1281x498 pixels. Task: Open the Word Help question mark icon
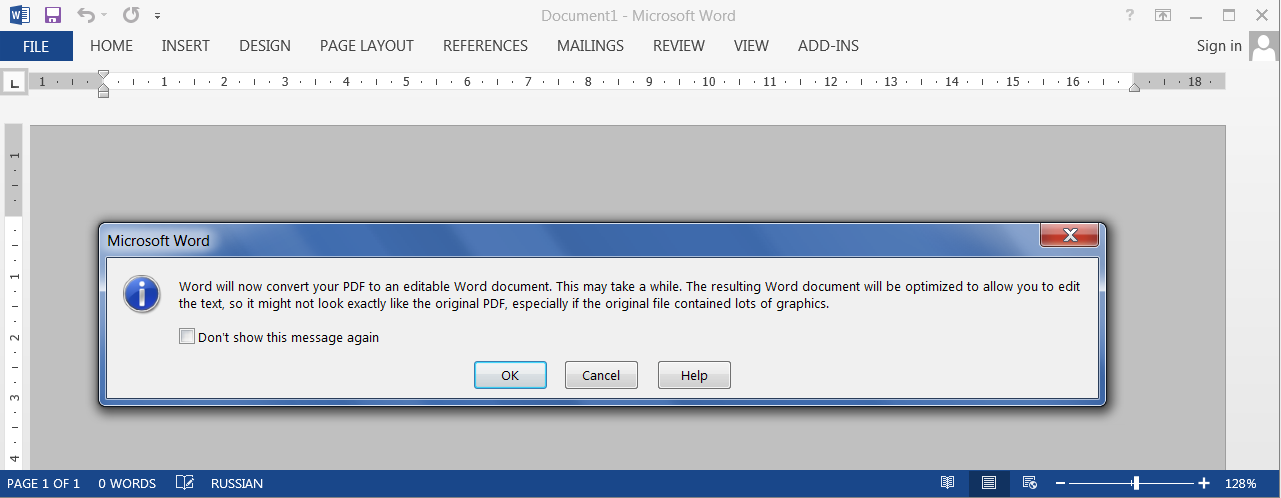(x=1129, y=15)
